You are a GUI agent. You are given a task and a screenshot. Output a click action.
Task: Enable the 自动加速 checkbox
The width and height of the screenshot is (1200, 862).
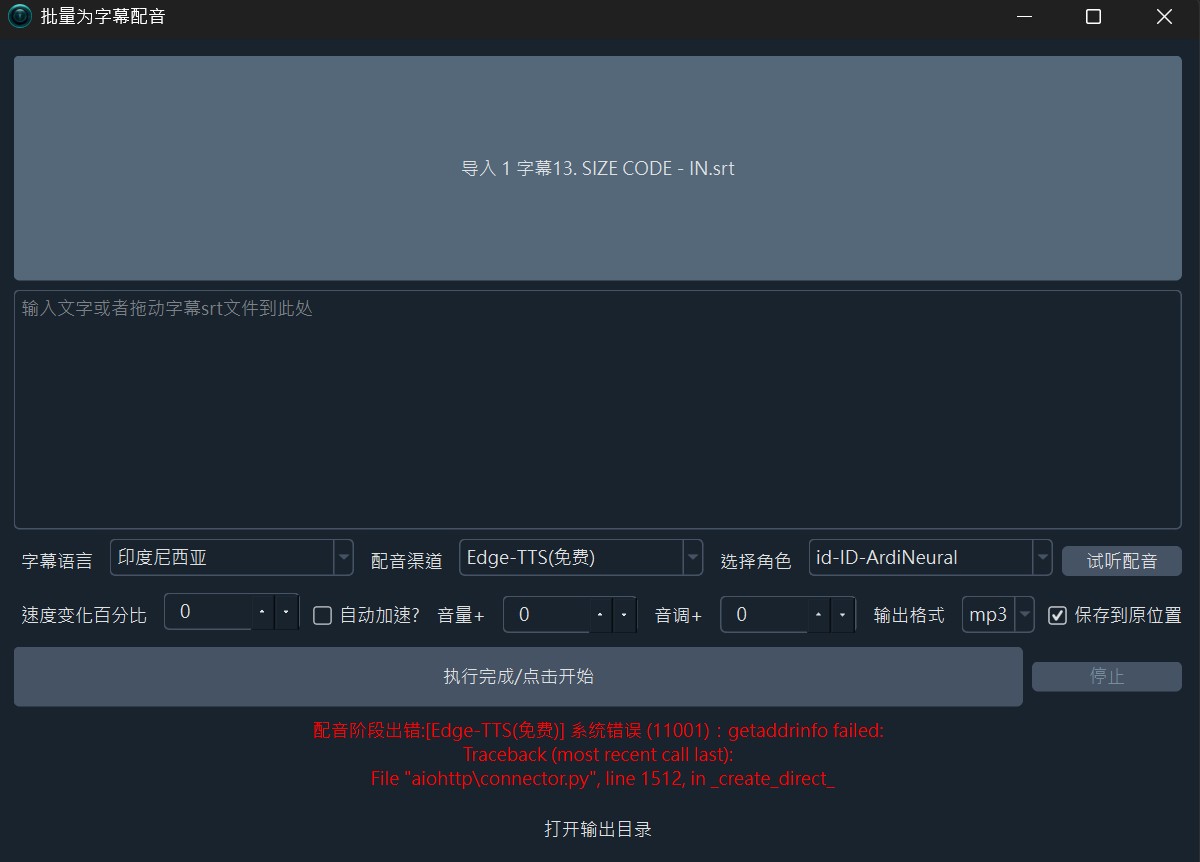click(x=322, y=616)
